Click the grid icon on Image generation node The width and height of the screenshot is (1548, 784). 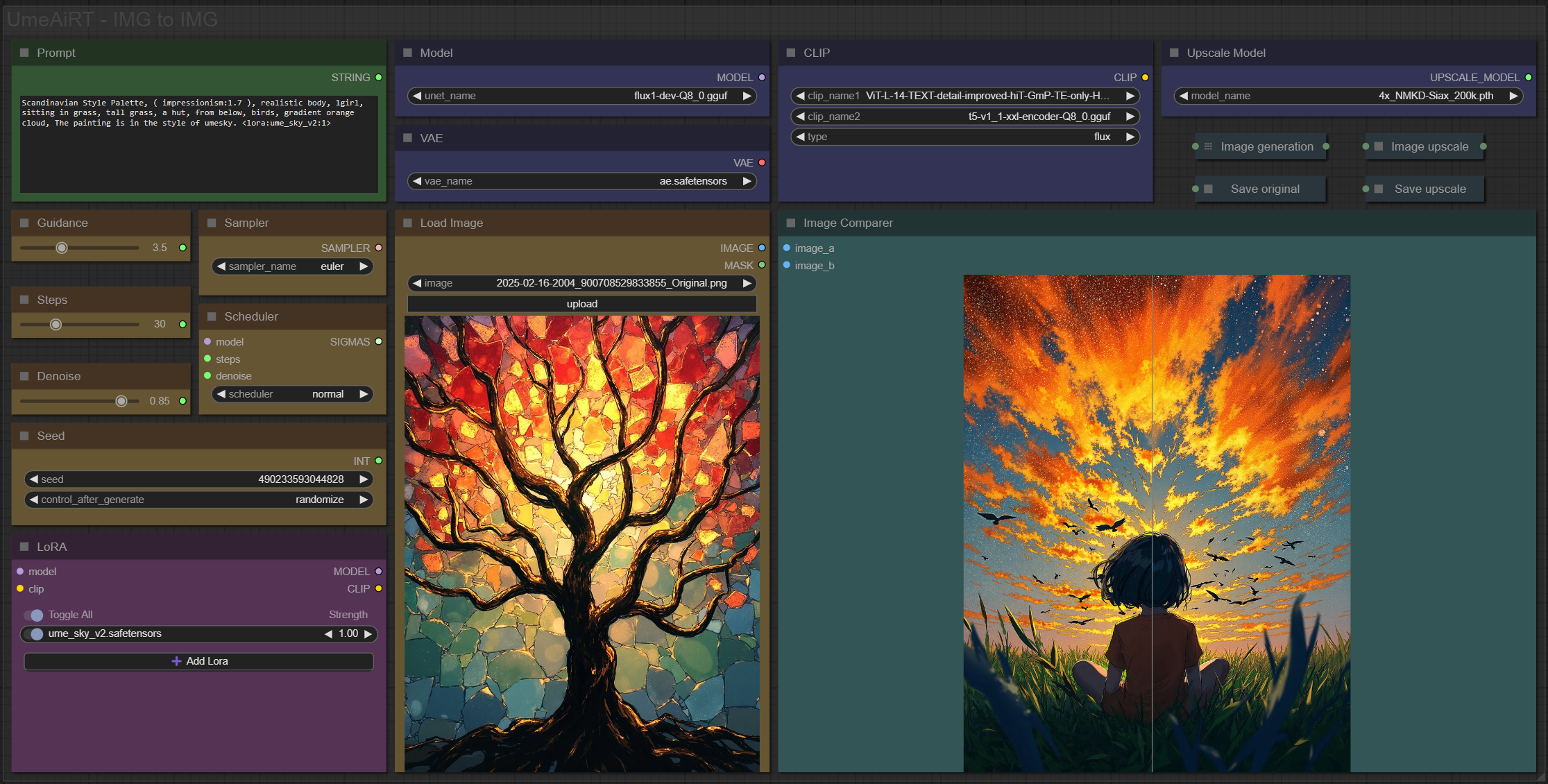pyautogui.click(x=1208, y=146)
